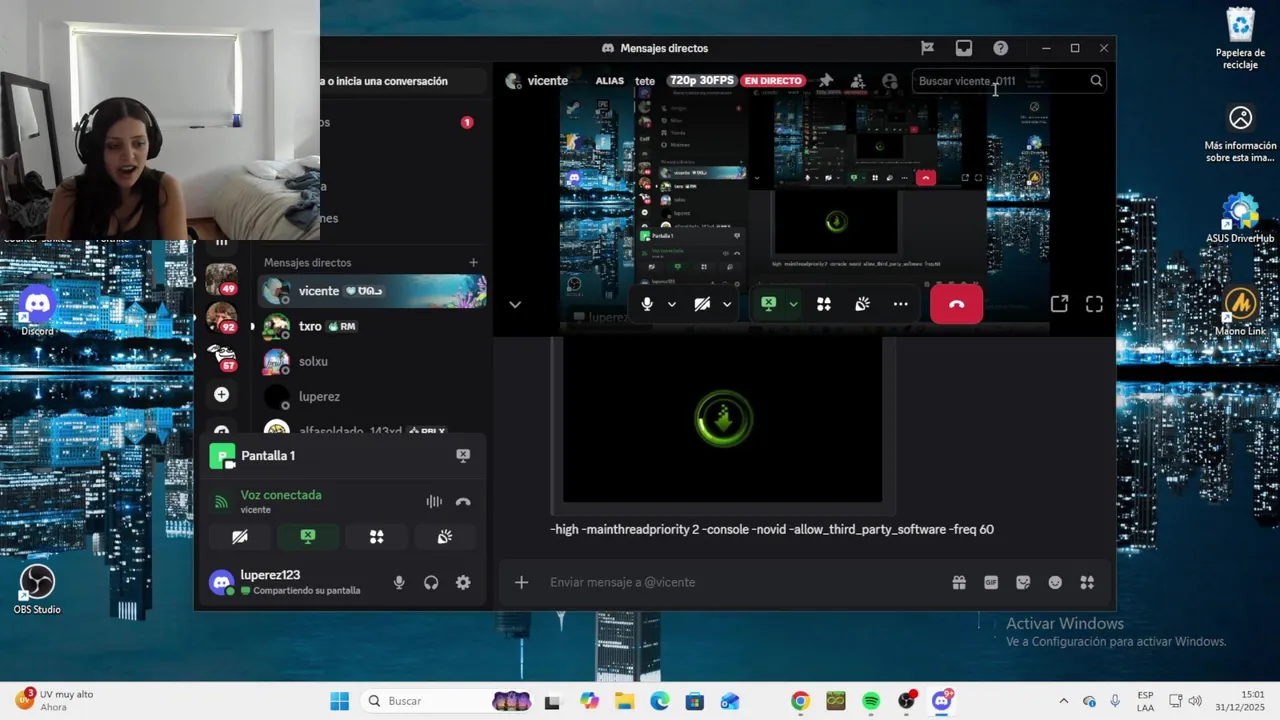Open soundboard button in voice panel
This screenshot has width=1280, height=720.
pyautogui.click(x=445, y=537)
